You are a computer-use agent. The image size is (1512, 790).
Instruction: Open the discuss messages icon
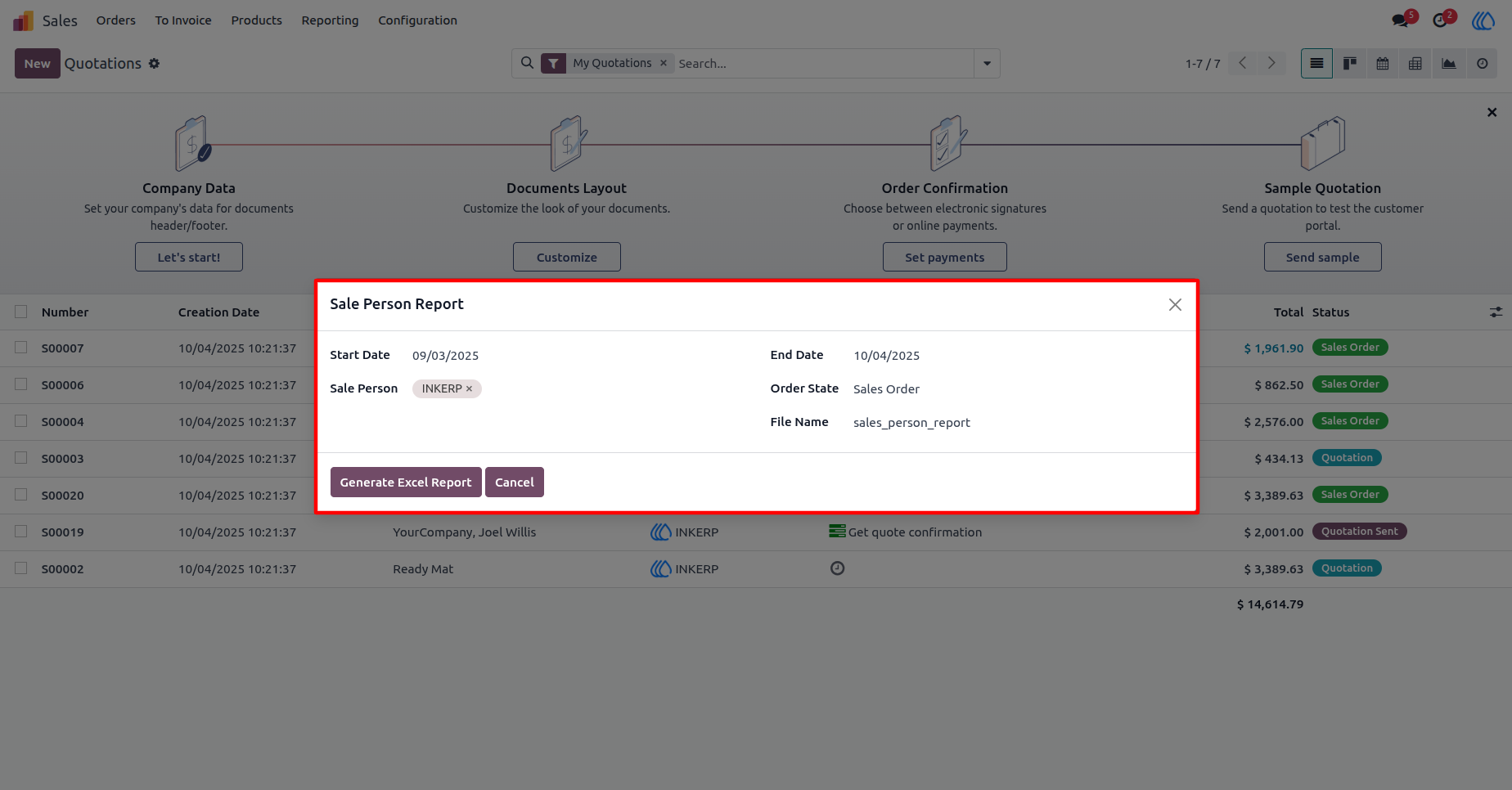pos(1401,20)
